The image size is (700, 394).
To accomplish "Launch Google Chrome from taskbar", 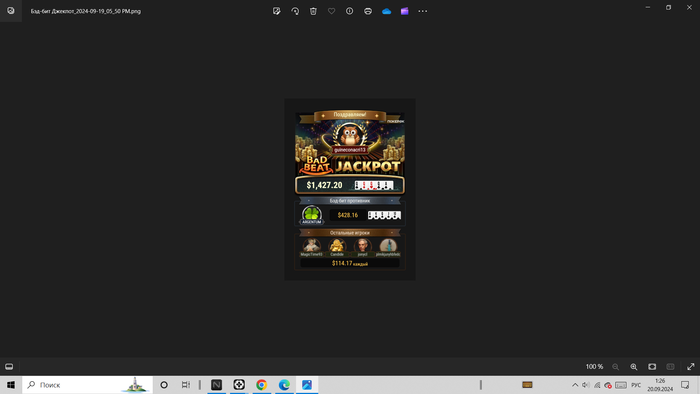I will (x=262, y=385).
